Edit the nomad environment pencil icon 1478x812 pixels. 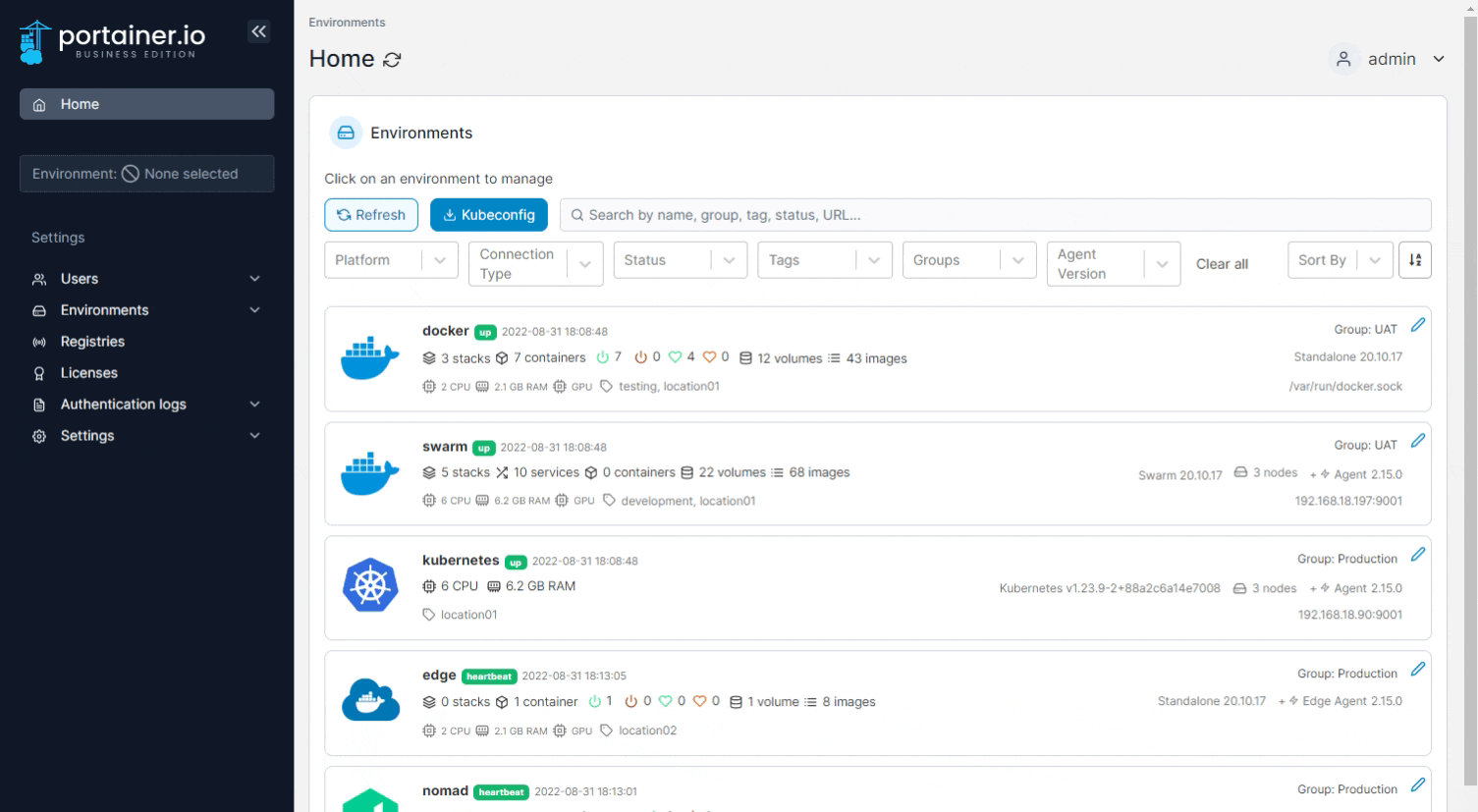pyautogui.click(x=1417, y=785)
